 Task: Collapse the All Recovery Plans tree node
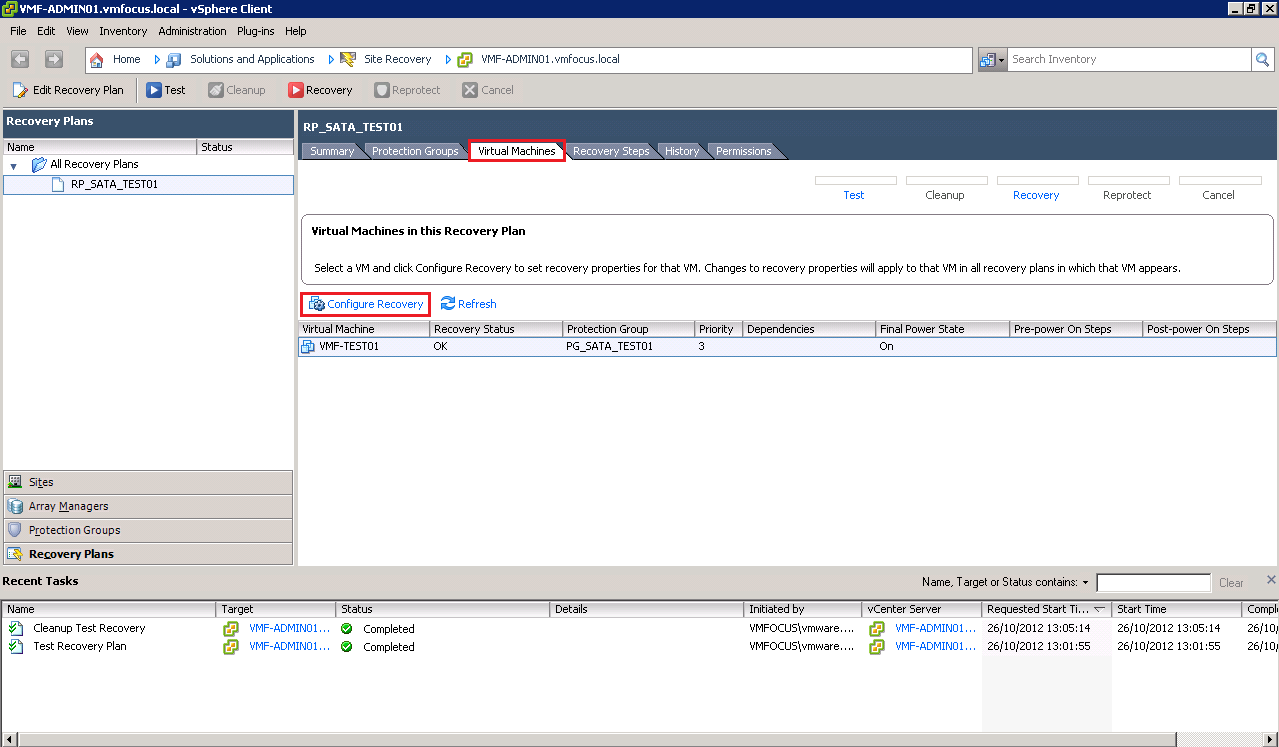tap(14, 165)
